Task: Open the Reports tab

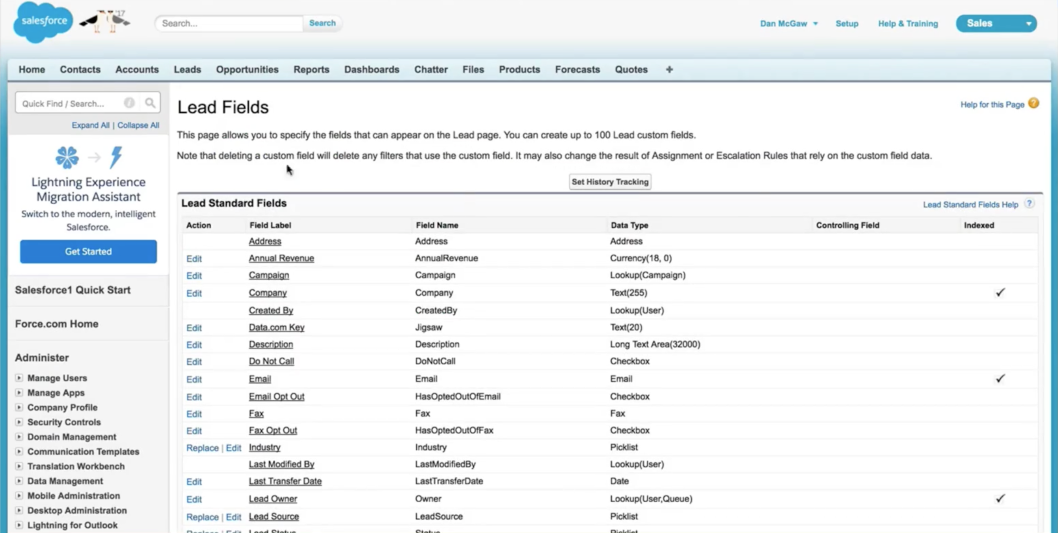Action: 311,69
